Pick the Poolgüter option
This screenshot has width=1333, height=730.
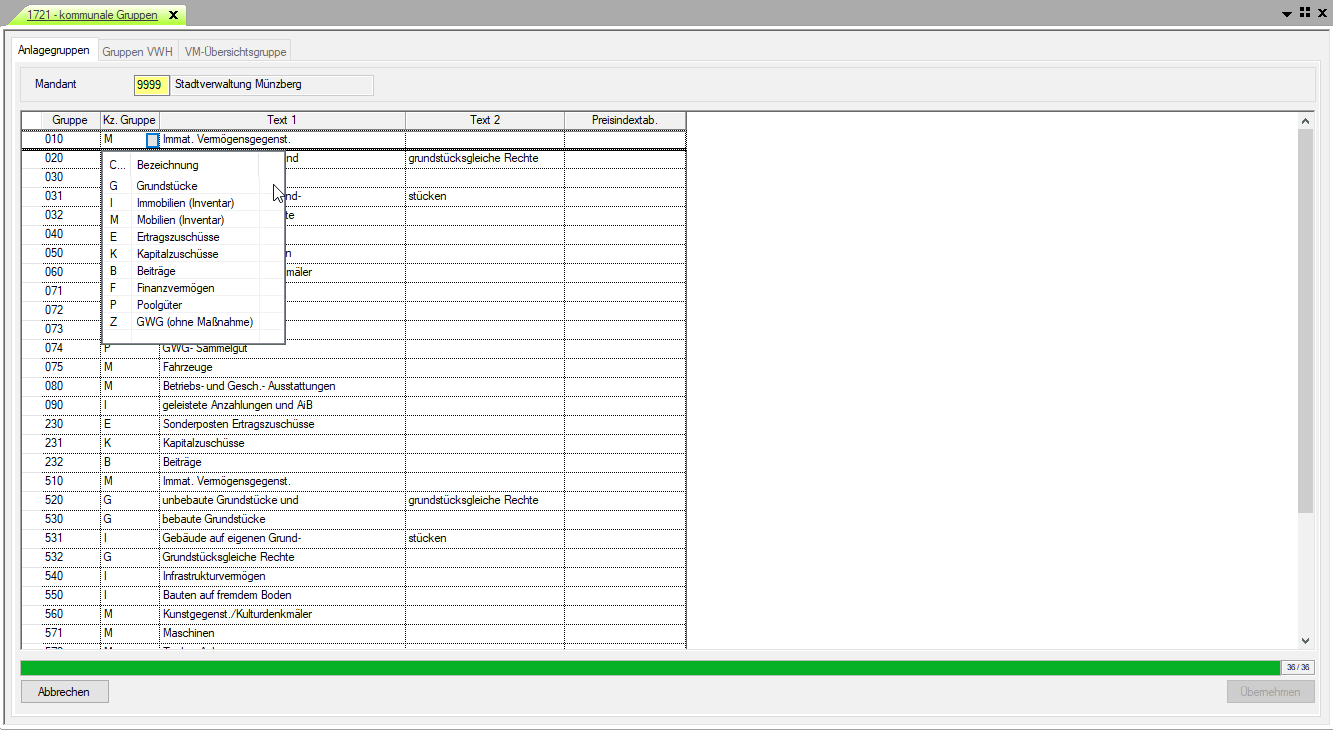click(159, 305)
